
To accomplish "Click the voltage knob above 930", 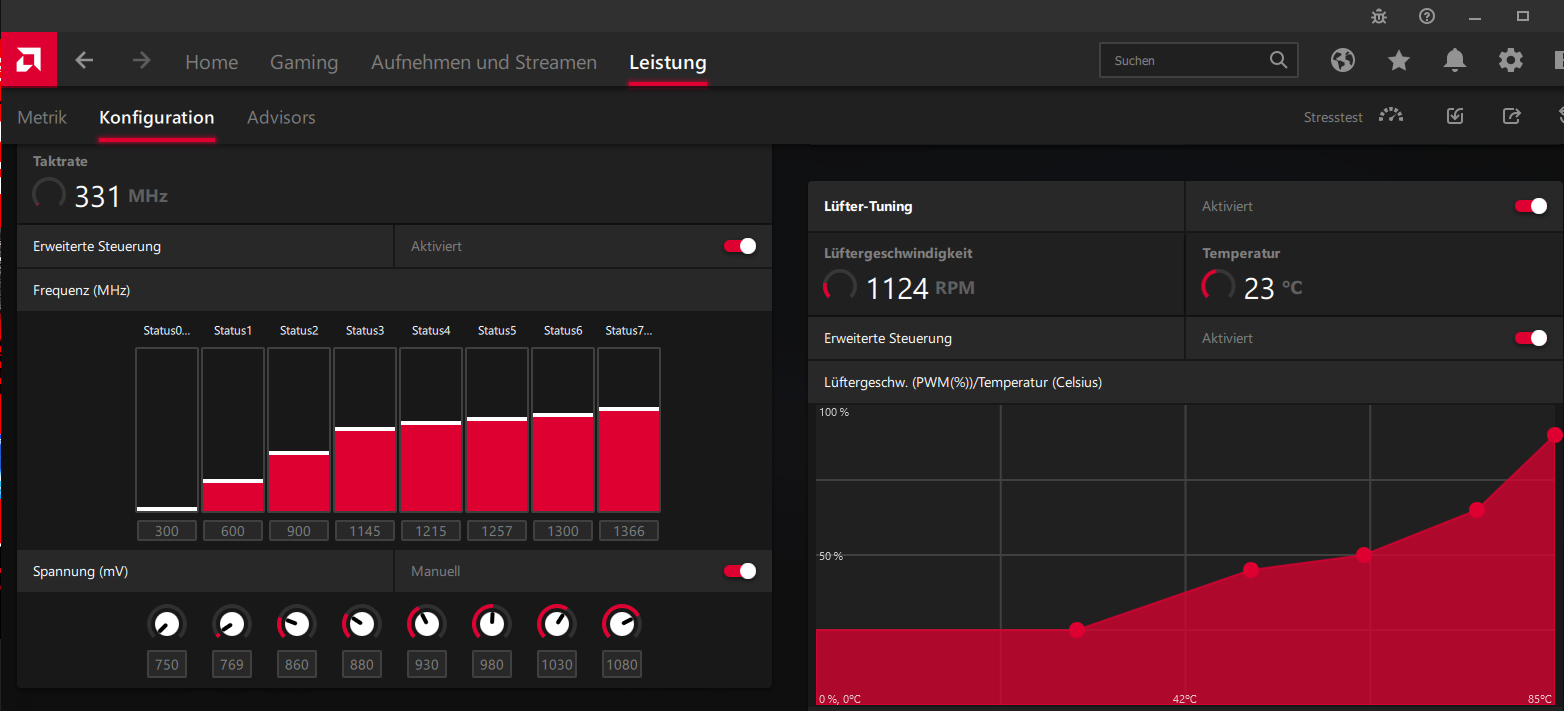I will pos(427,624).
